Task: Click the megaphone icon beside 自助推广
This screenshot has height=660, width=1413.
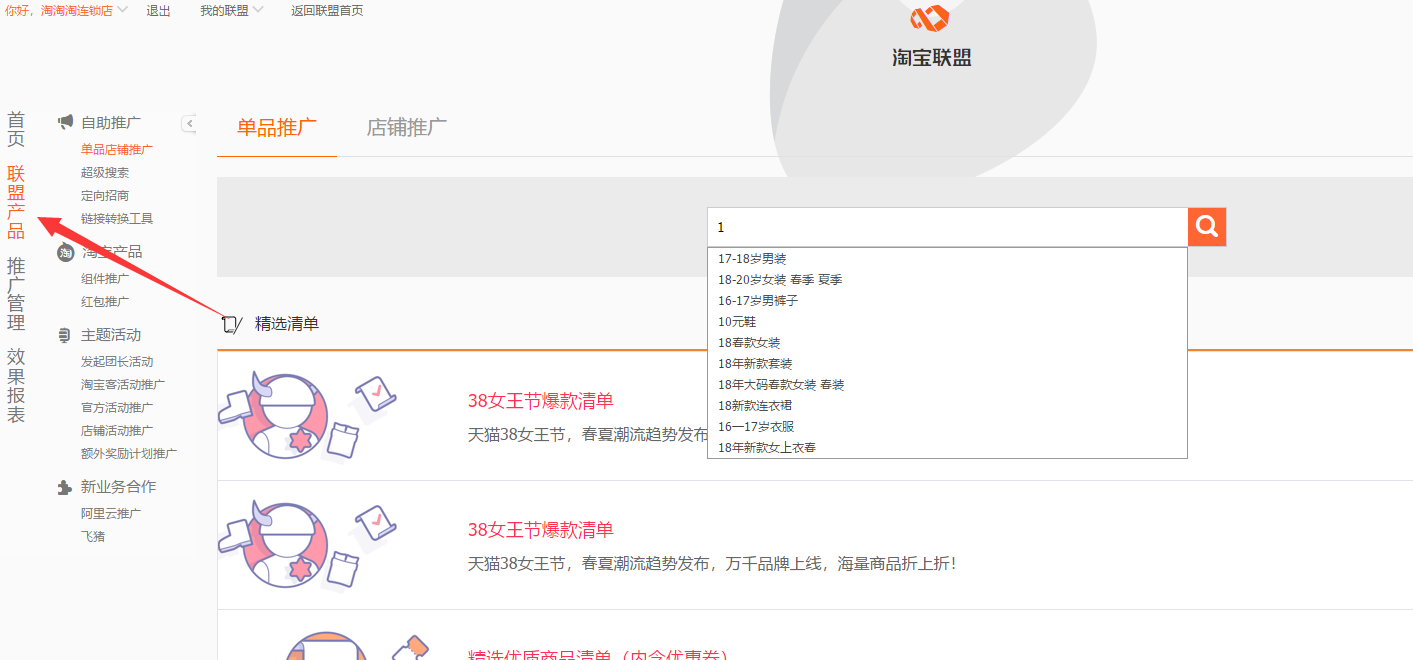Action: (65, 122)
